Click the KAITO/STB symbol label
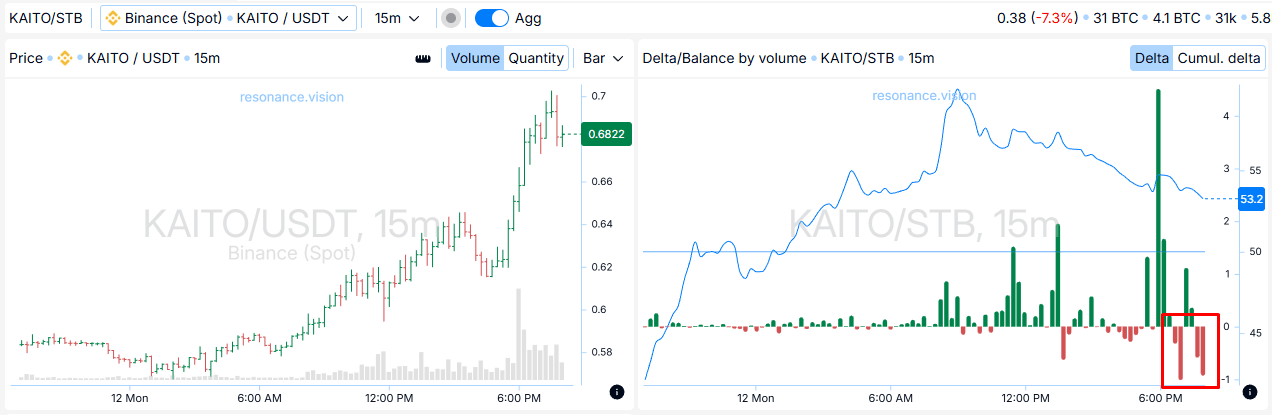 (46, 18)
